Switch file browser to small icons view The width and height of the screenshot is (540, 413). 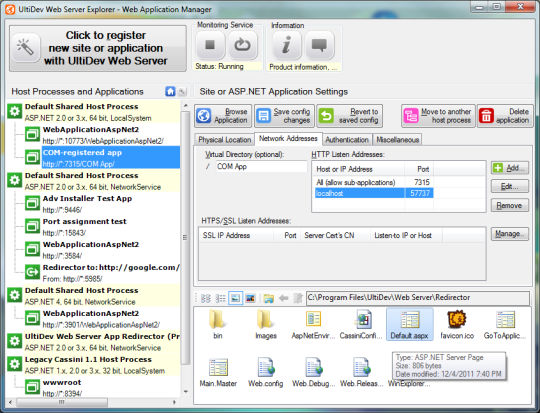coord(206,298)
